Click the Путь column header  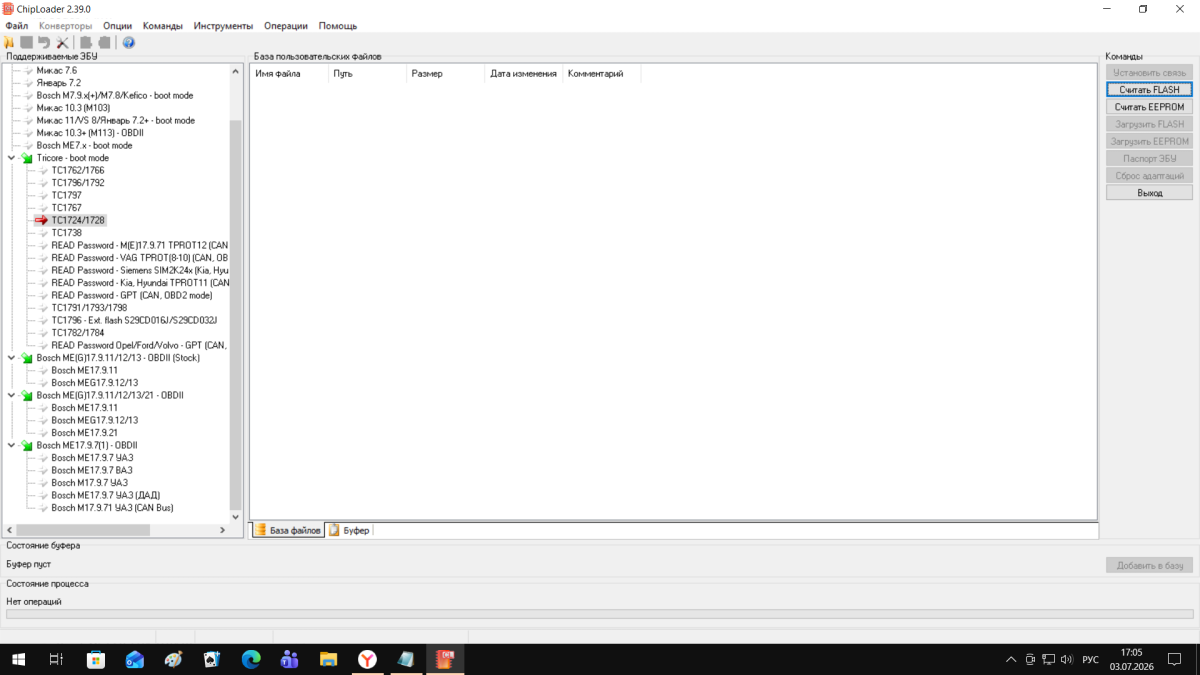[x=368, y=73]
